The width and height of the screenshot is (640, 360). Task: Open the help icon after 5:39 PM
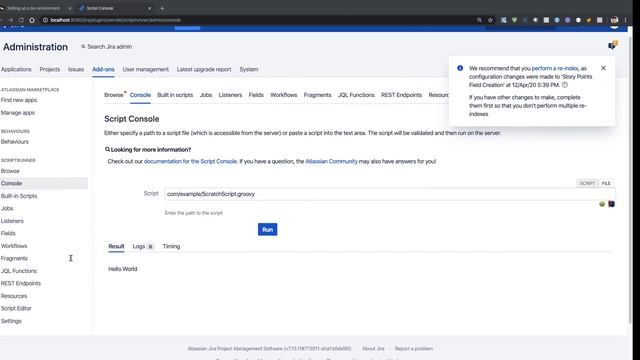pos(565,85)
